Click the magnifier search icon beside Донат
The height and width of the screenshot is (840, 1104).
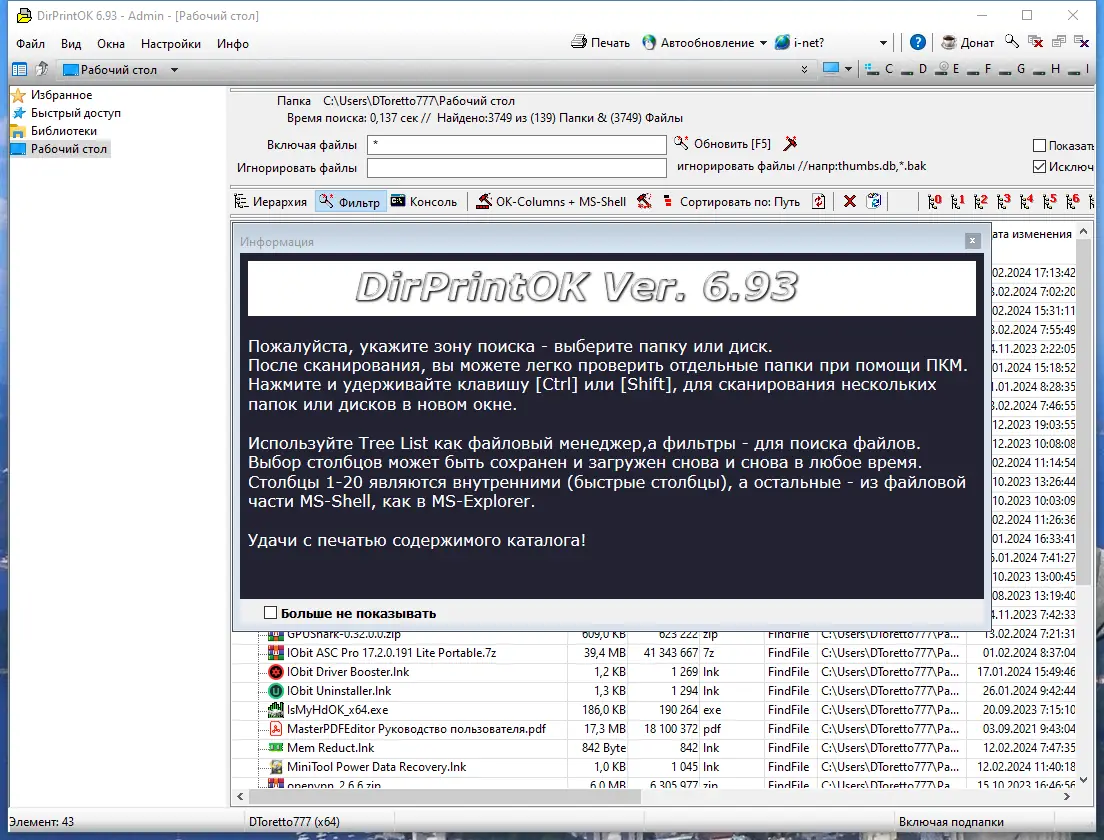pyautogui.click(x=1012, y=42)
